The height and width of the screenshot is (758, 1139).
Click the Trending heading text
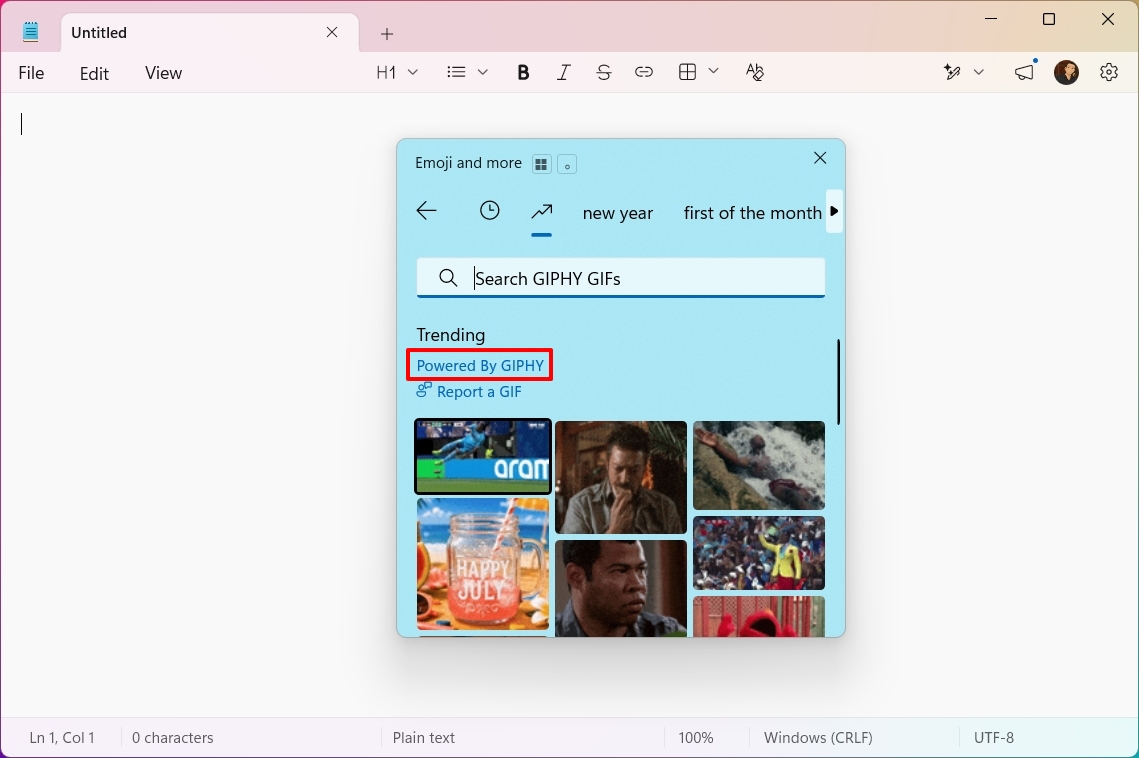pyautogui.click(x=450, y=334)
